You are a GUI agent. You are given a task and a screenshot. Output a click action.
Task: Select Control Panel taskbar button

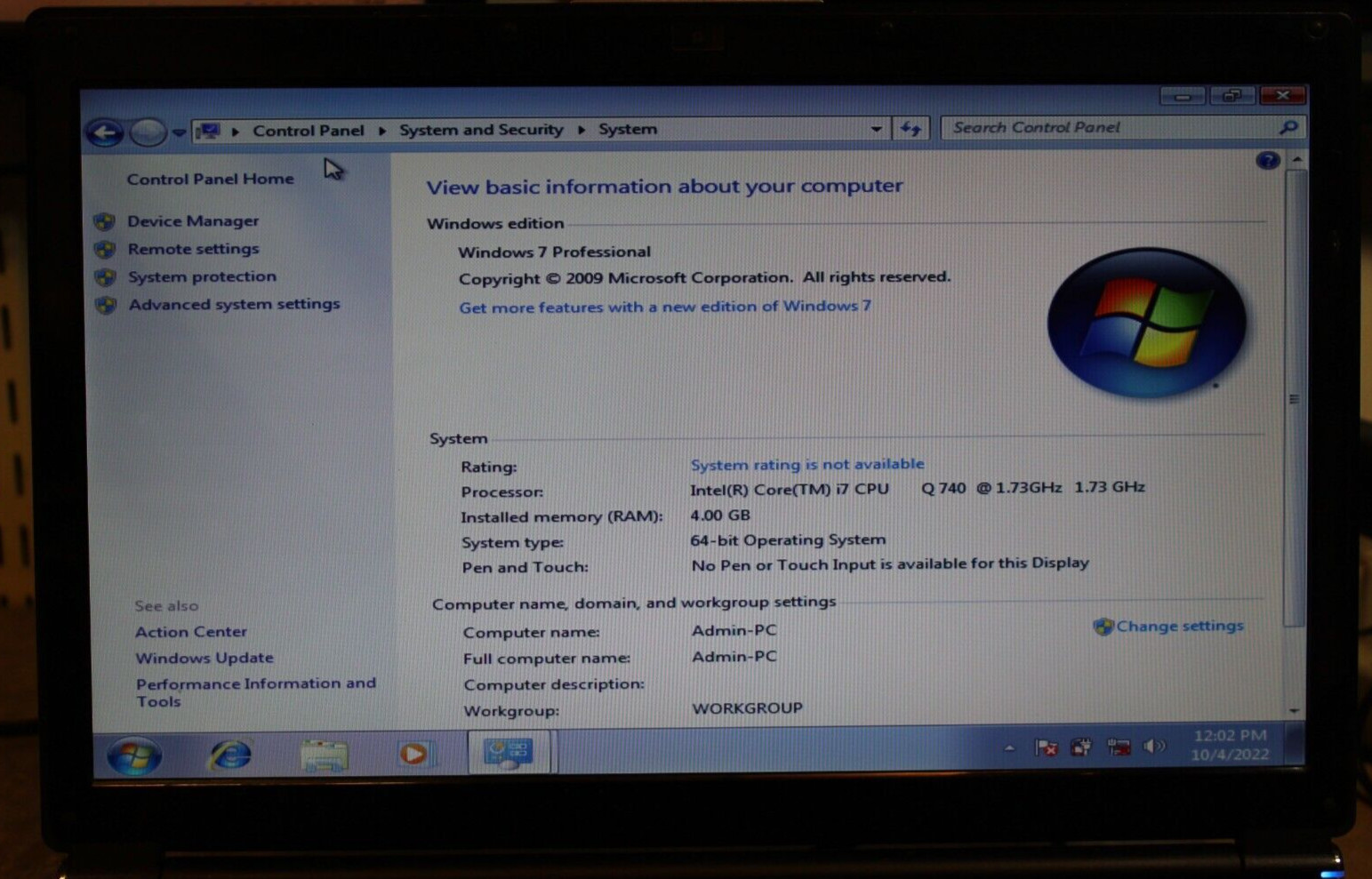pyautogui.click(x=509, y=753)
